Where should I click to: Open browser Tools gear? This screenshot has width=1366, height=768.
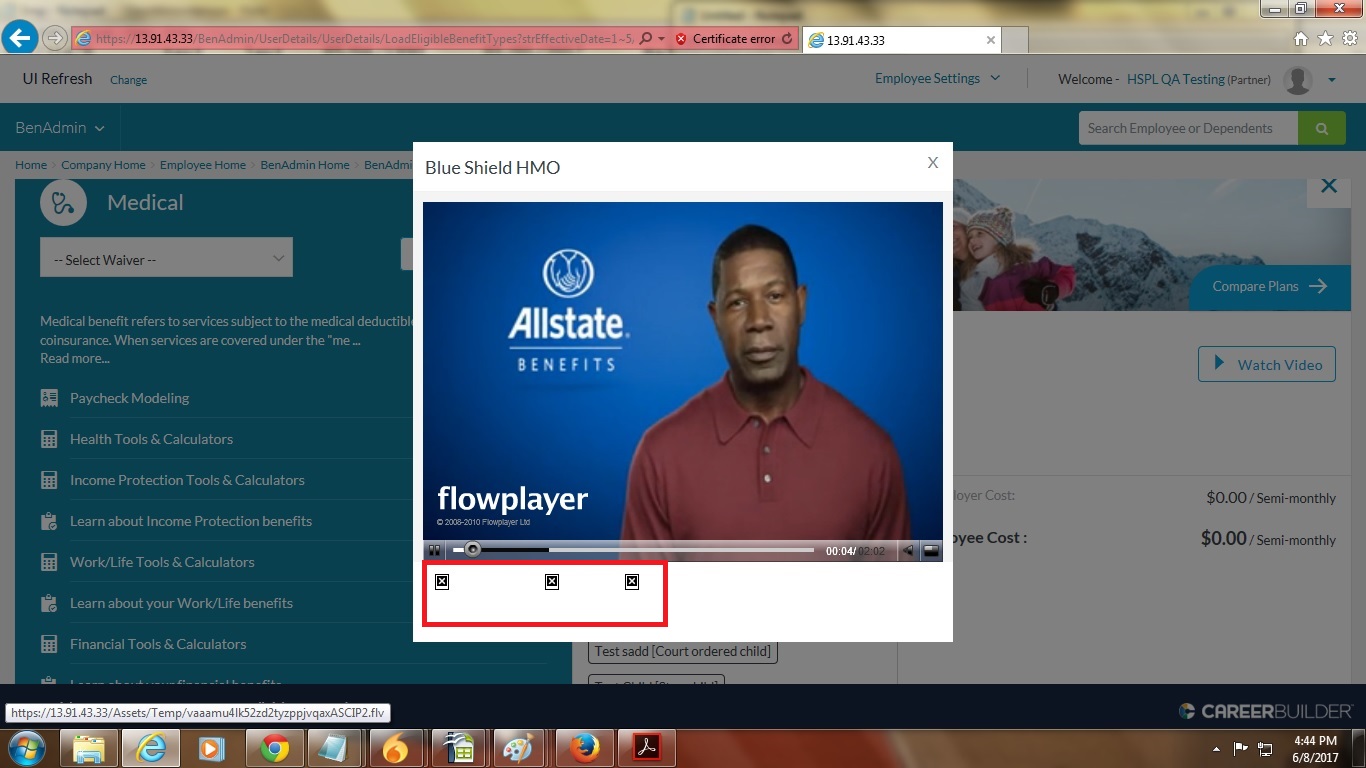point(1349,39)
